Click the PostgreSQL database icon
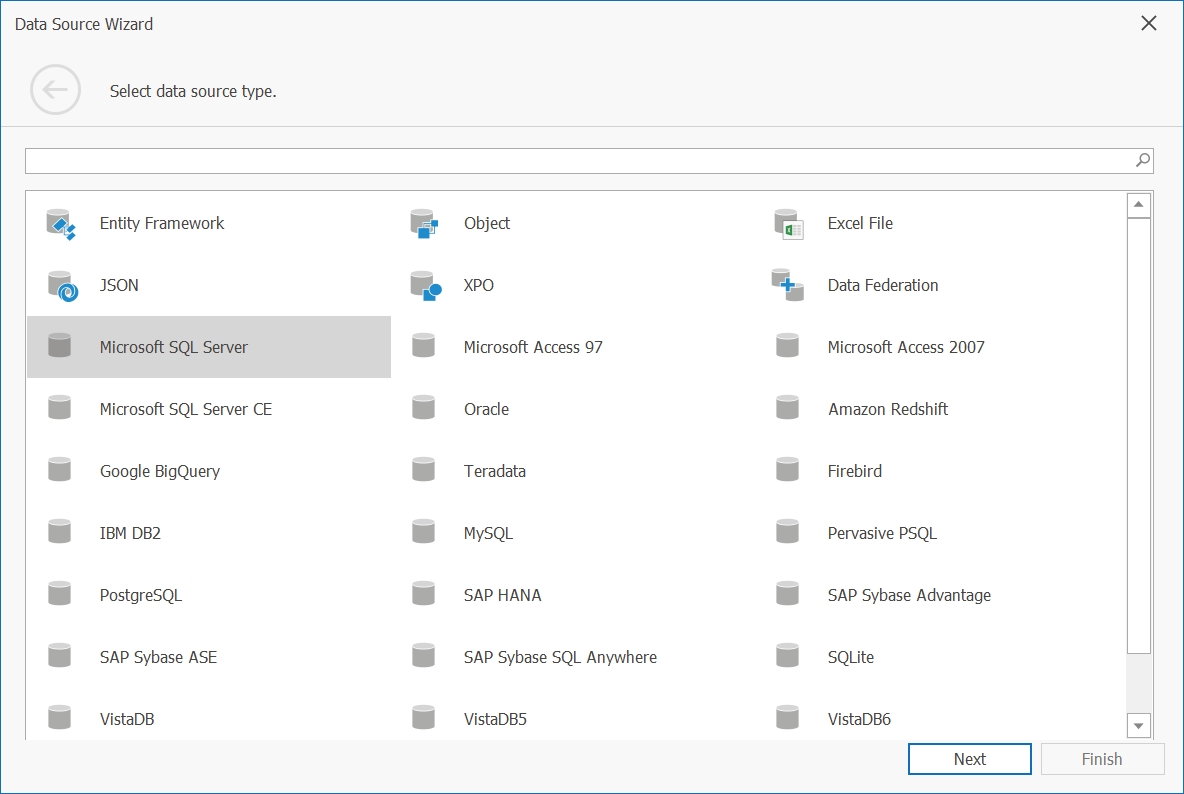1184x794 pixels. (60, 593)
